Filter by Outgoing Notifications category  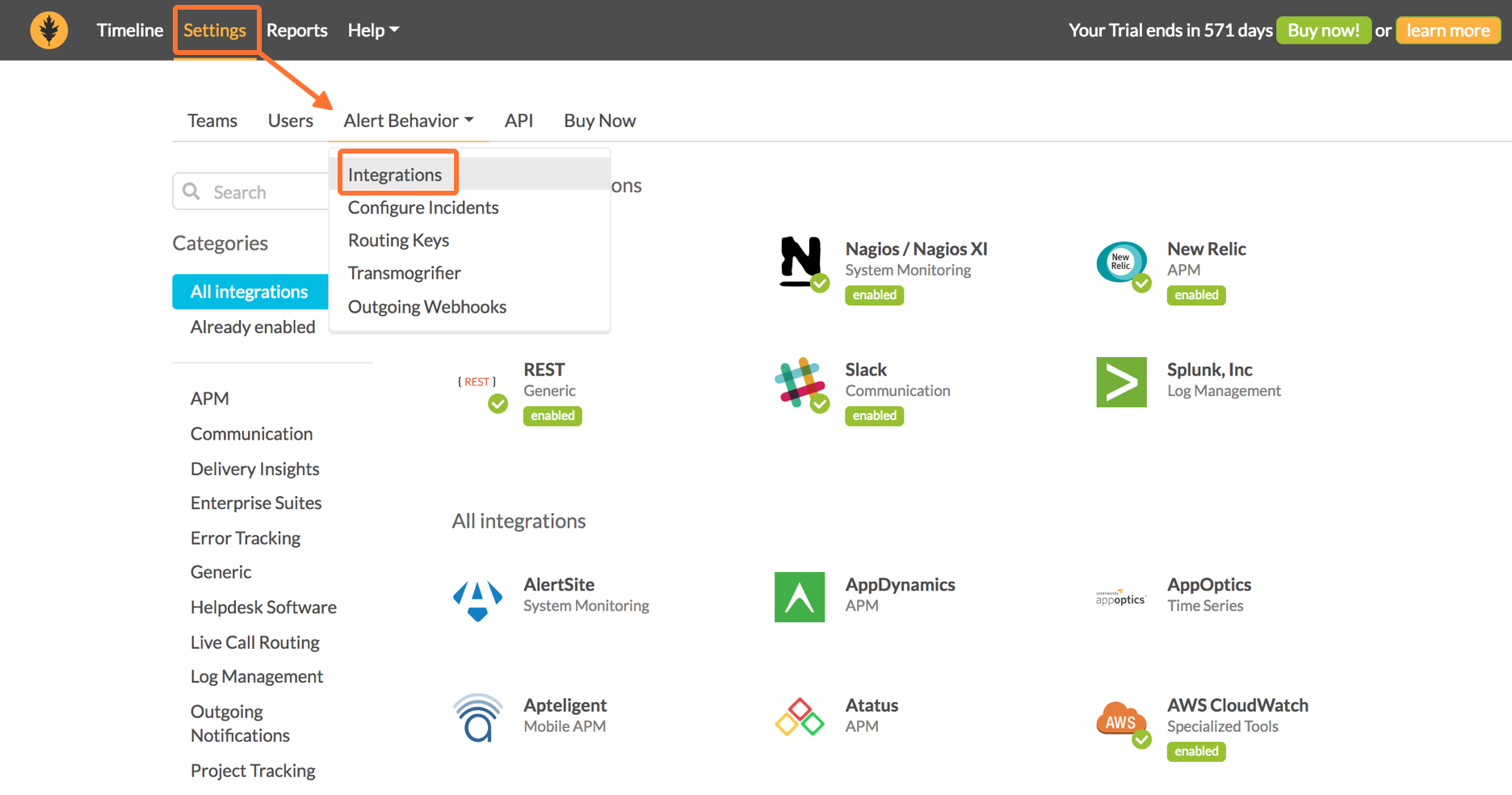240,723
